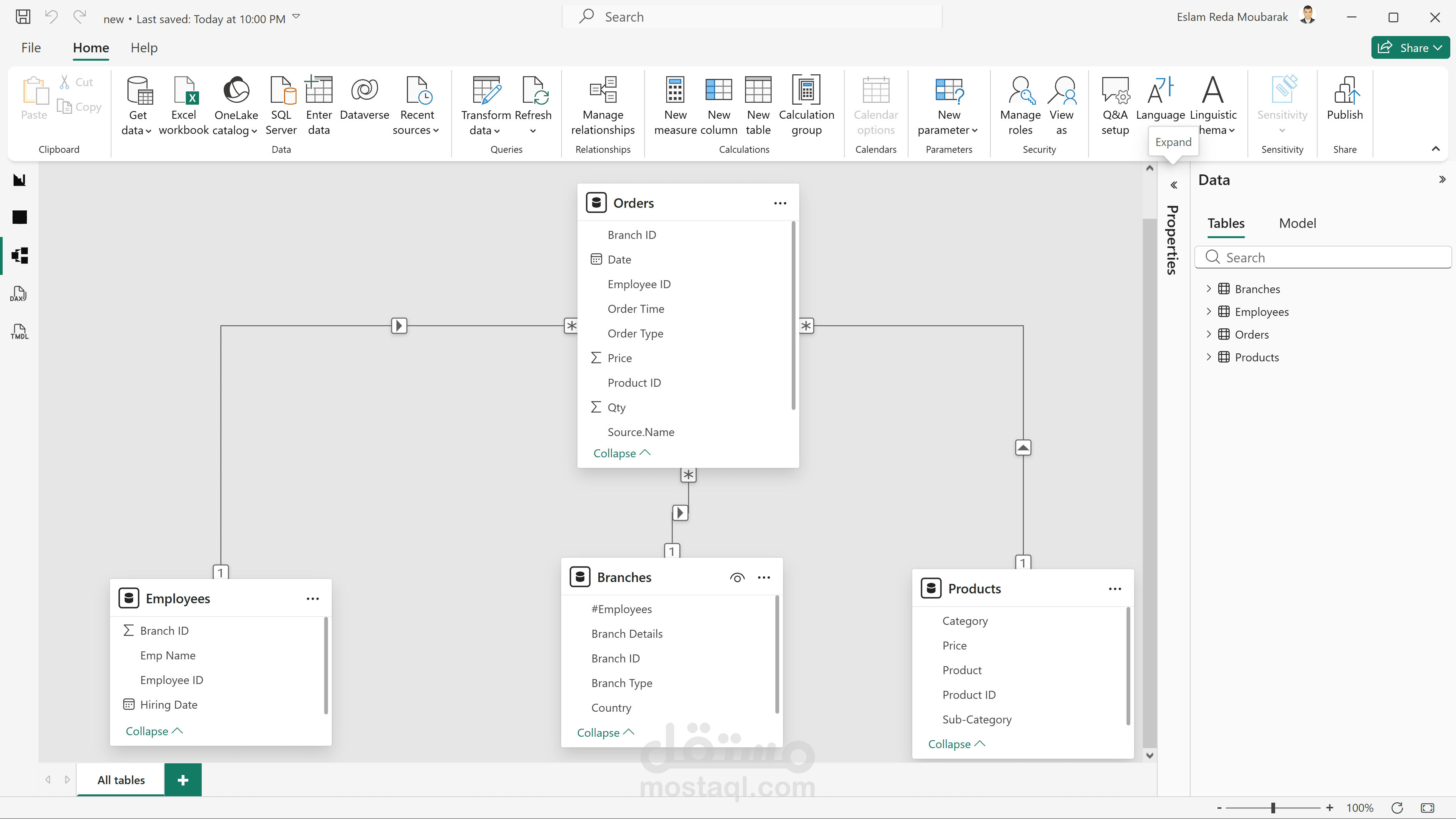Switch to Report view in sidebar
The image size is (1456, 819).
tap(19, 180)
